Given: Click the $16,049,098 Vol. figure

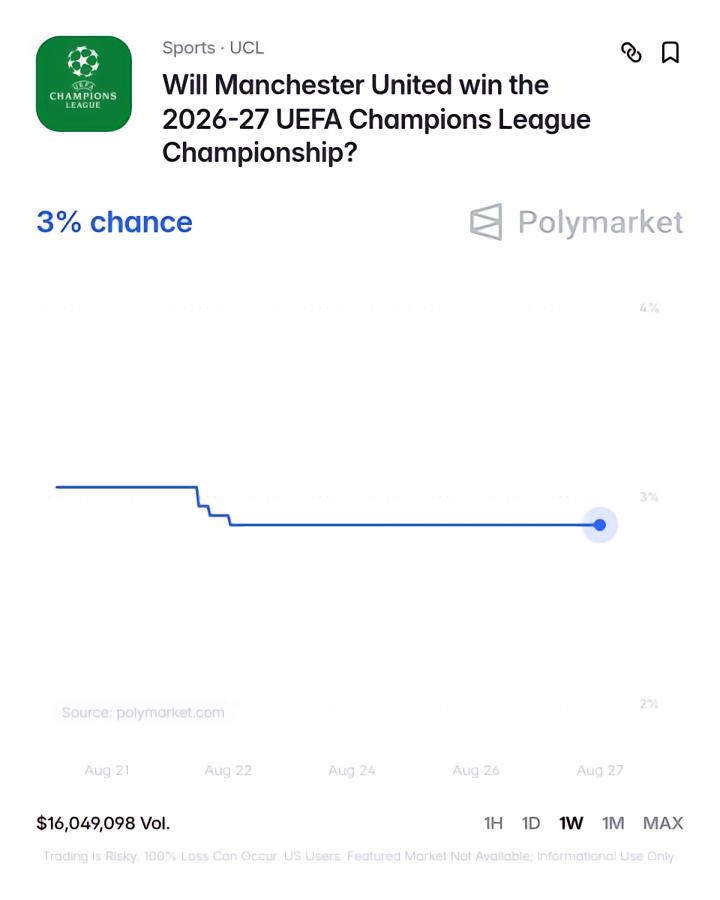Looking at the screenshot, I should (x=103, y=823).
